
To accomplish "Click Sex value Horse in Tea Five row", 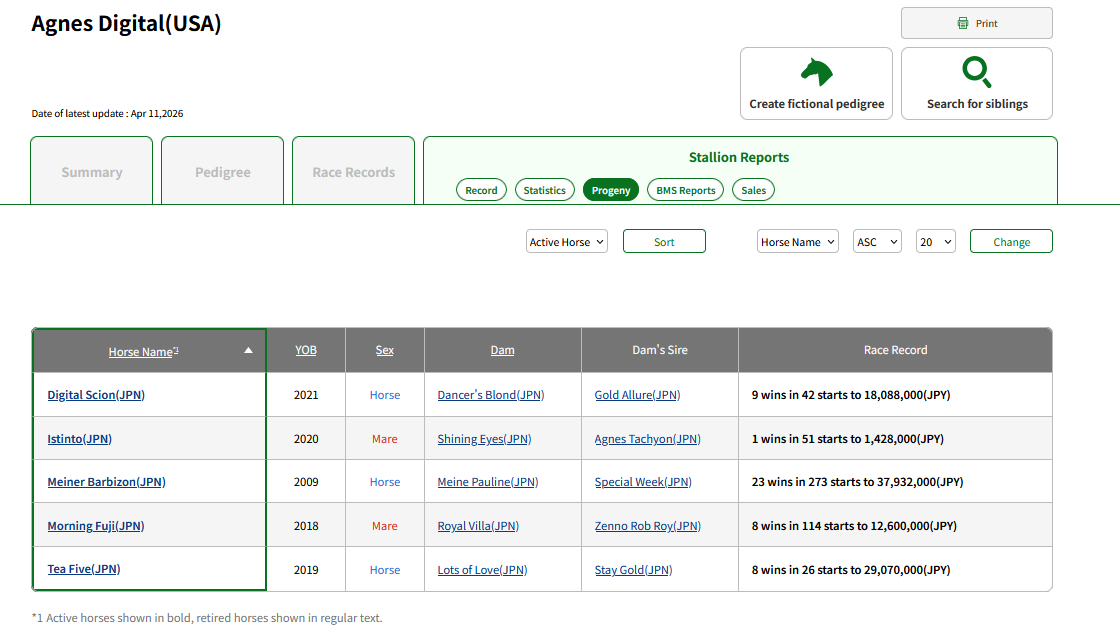I will (x=384, y=569).
